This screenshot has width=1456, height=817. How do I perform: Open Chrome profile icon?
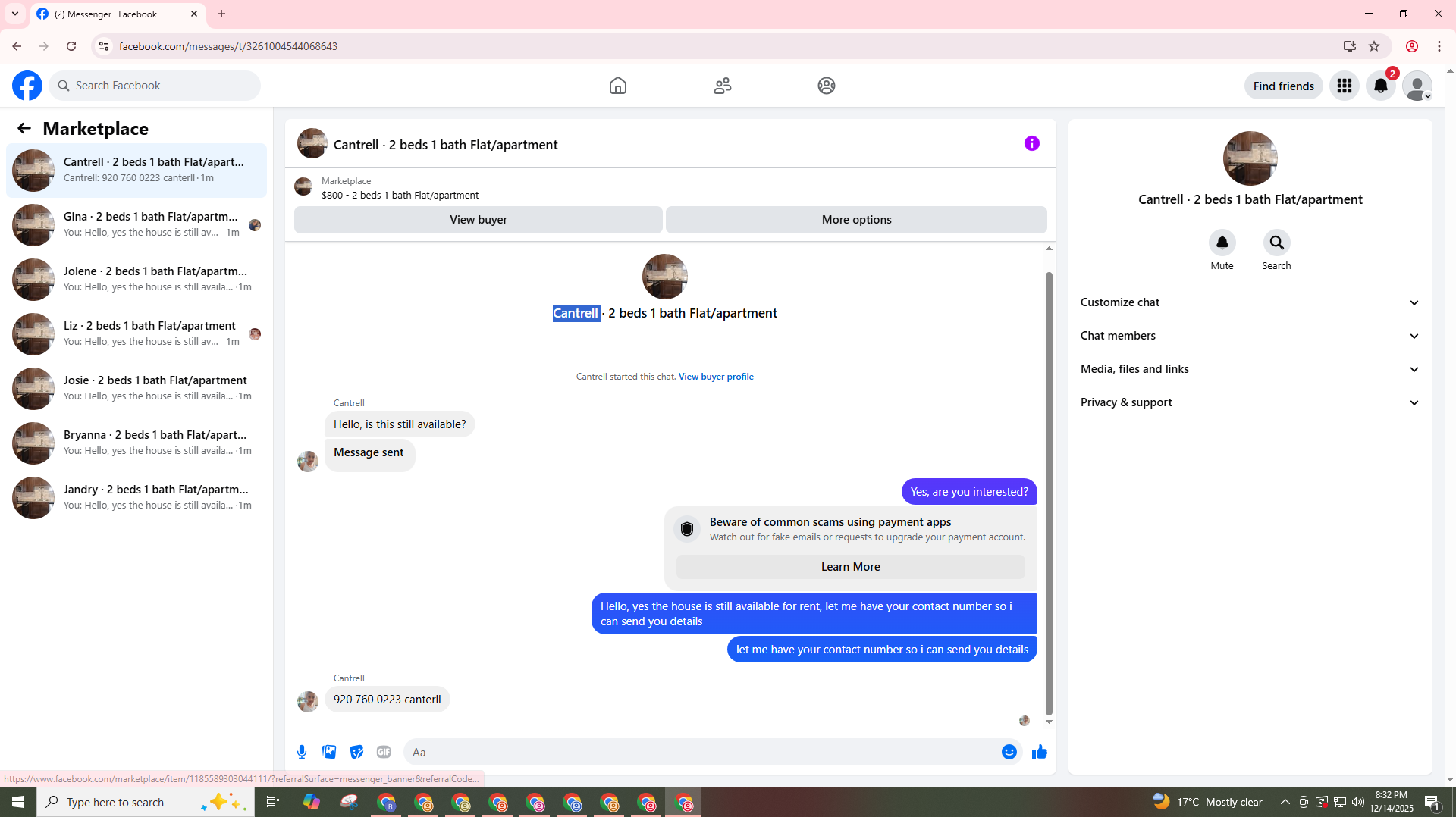pyautogui.click(x=1412, y=46)
